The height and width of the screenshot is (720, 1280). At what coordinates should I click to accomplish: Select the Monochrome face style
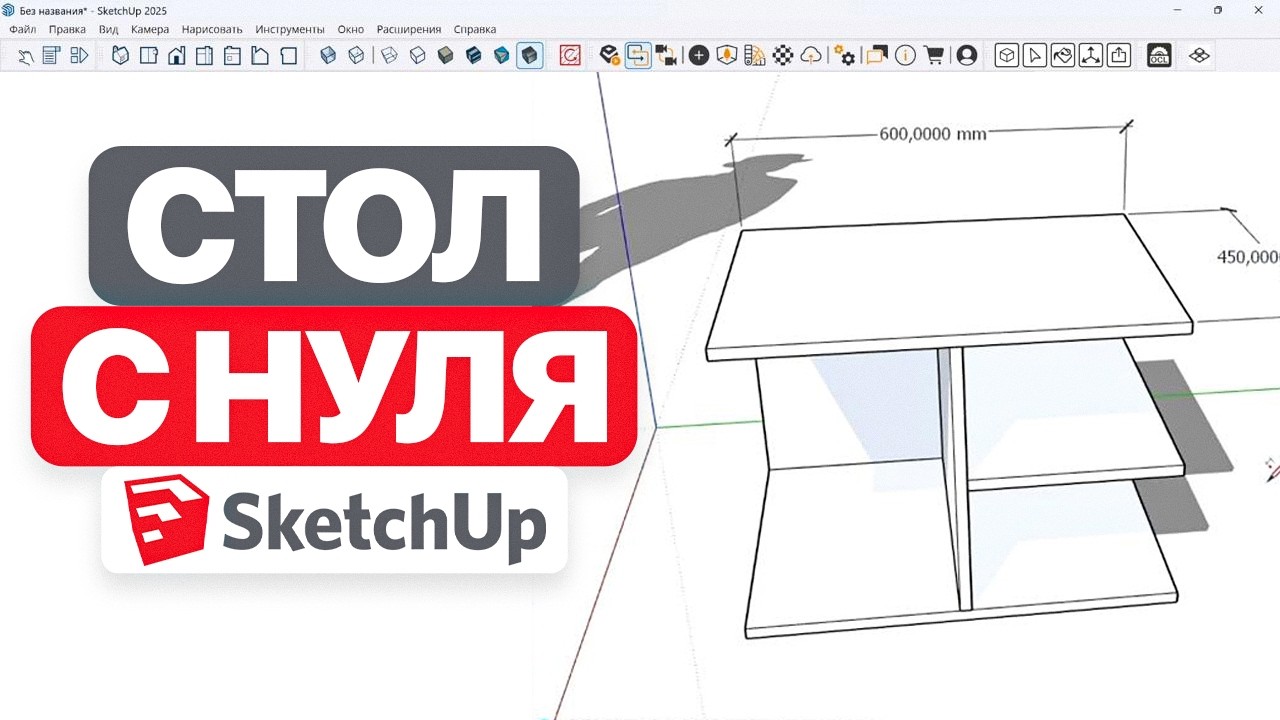point(502,56)
